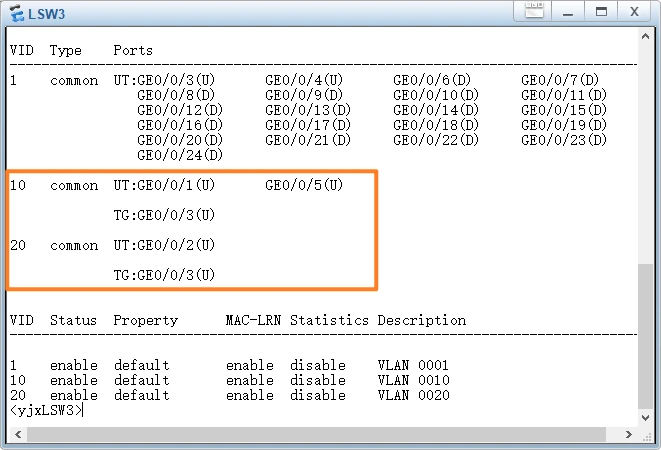
Task: Maximize the LSW3 terminal window
Action: pos(601,12)
